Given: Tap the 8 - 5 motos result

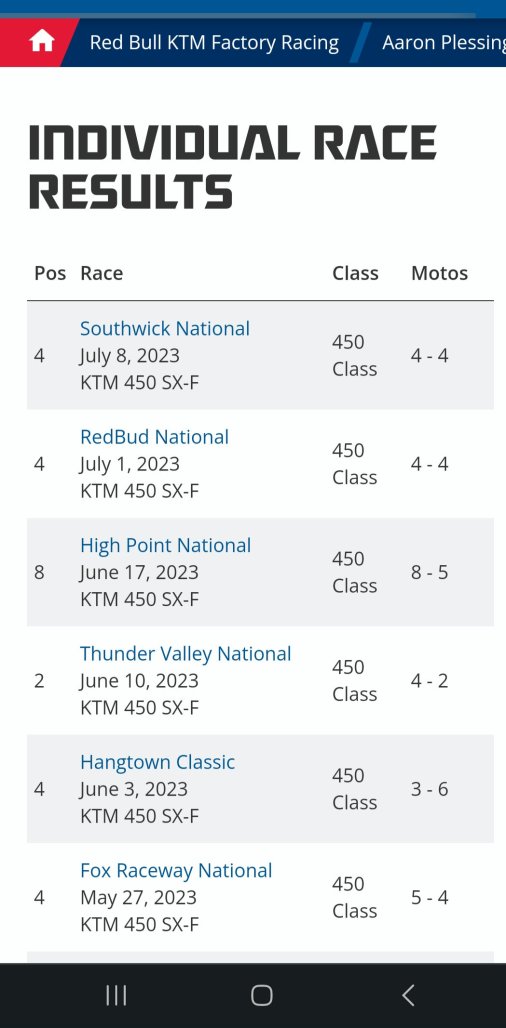Looking at the screenshot, I should (x=429, y=572).
